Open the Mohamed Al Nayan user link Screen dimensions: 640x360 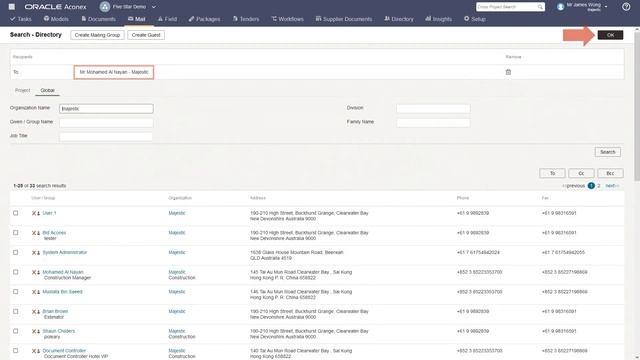click(63, 272)
